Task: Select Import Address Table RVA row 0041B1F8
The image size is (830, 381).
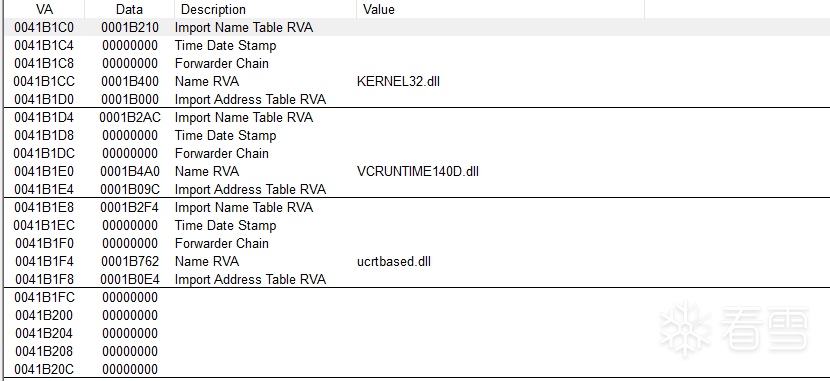Action: (x=417, y=279)
